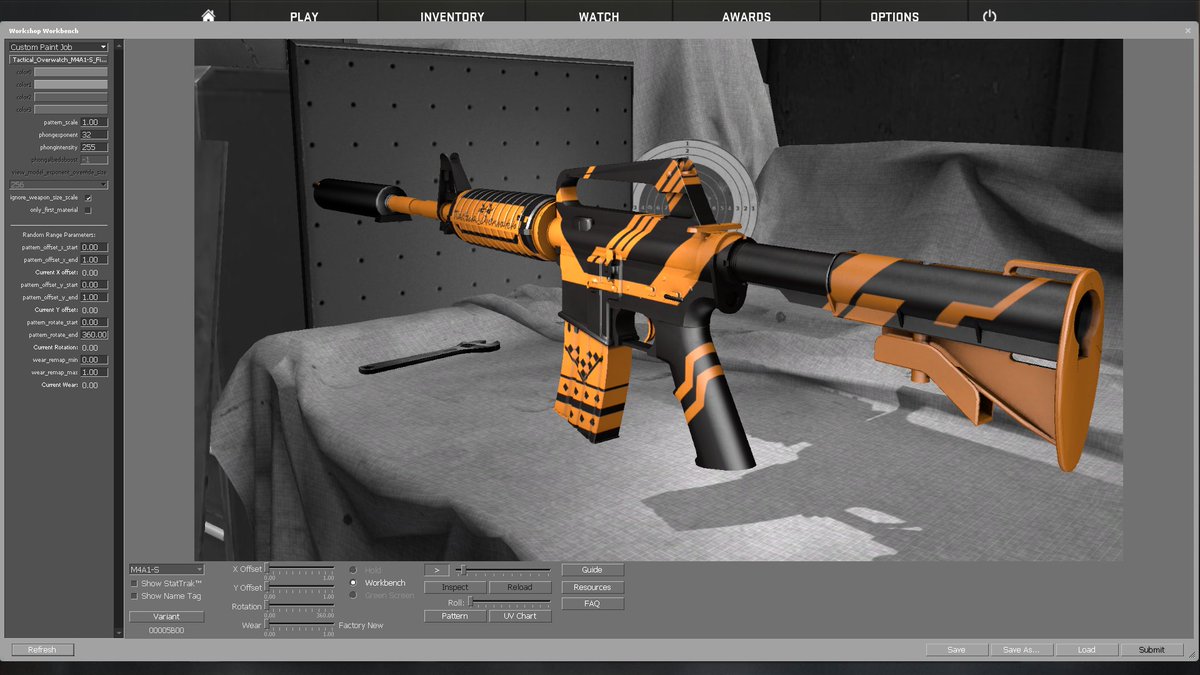The height and width of the screenshot is (675, 1200).
Task: Edit pattern_offset_x_end field
Action: [x=94, y=260]
